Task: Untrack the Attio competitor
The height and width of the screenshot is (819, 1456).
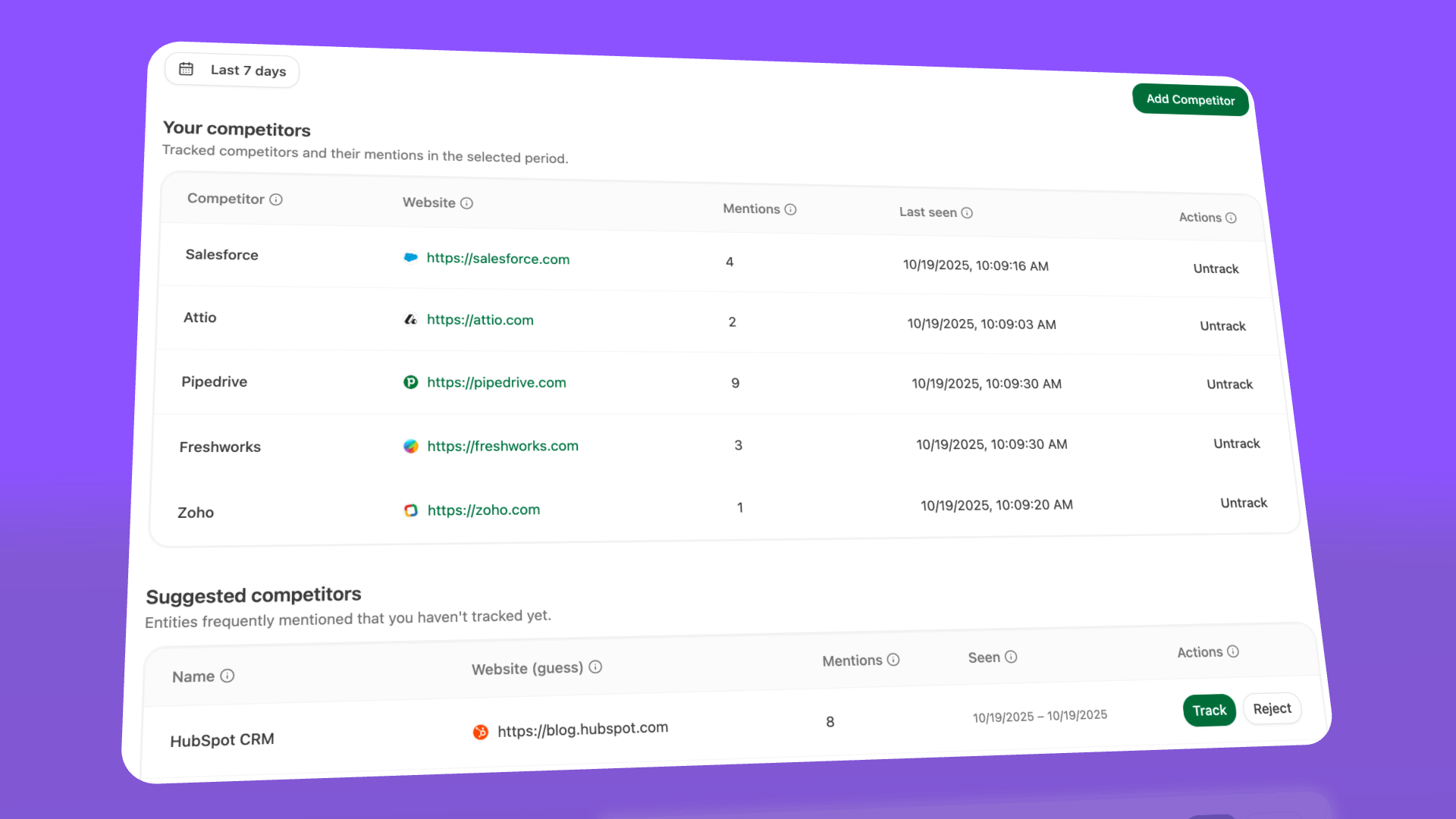Action: (1222, 325)
